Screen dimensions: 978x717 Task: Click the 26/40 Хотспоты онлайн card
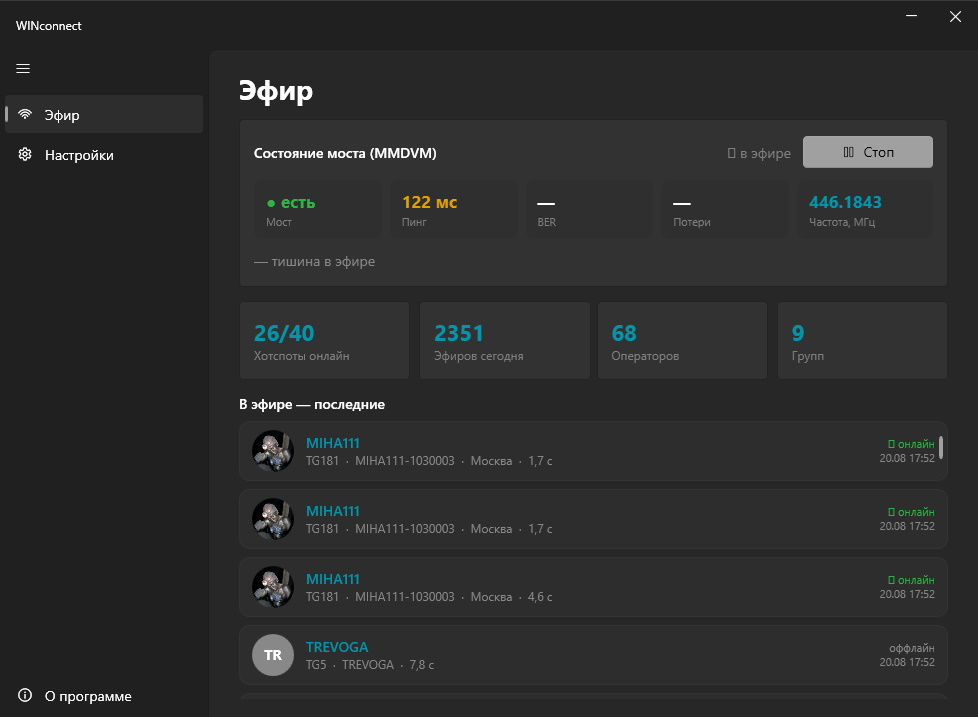[x=324, y=340]
